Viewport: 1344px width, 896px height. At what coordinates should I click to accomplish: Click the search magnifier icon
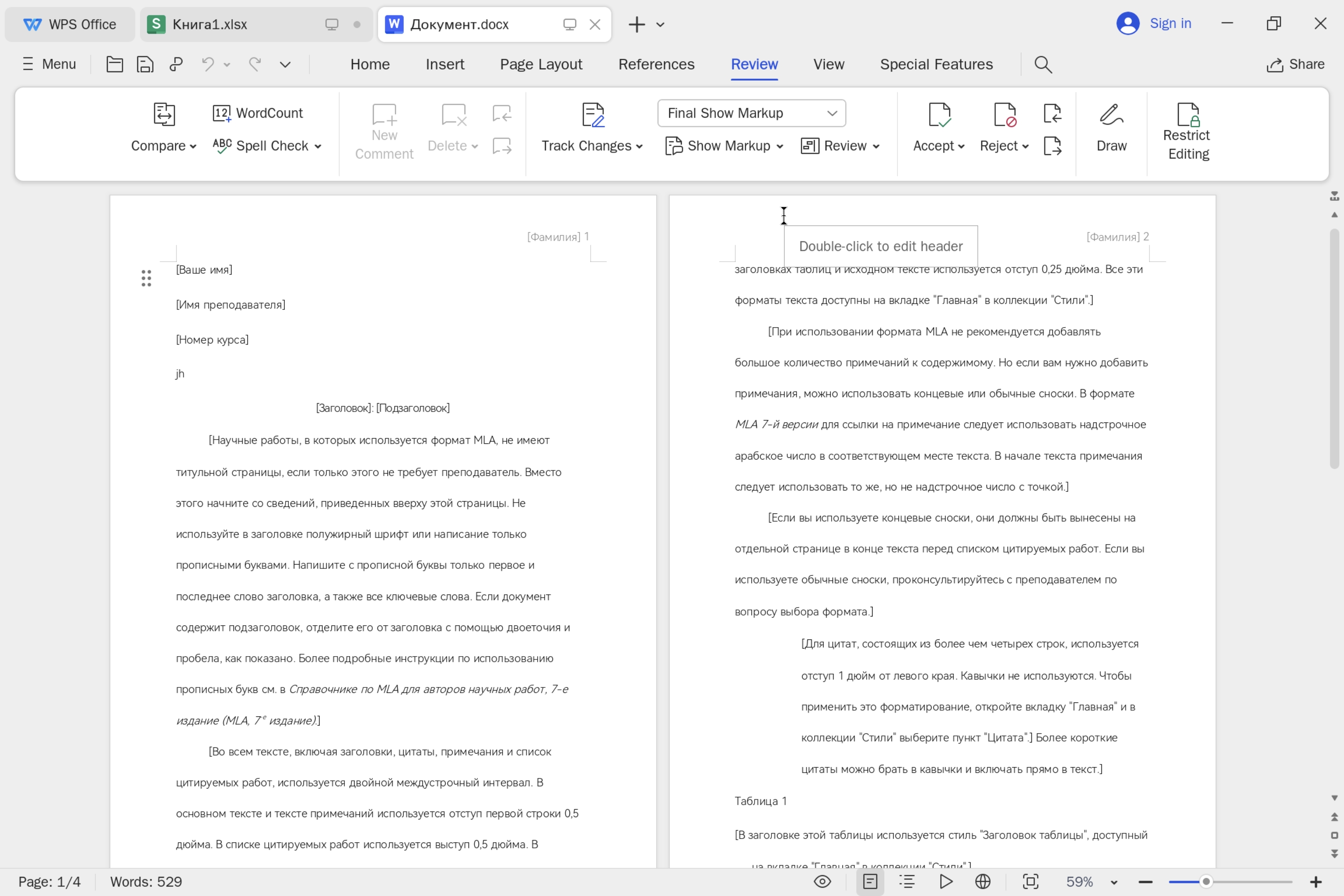click(x=1043, y=64)
